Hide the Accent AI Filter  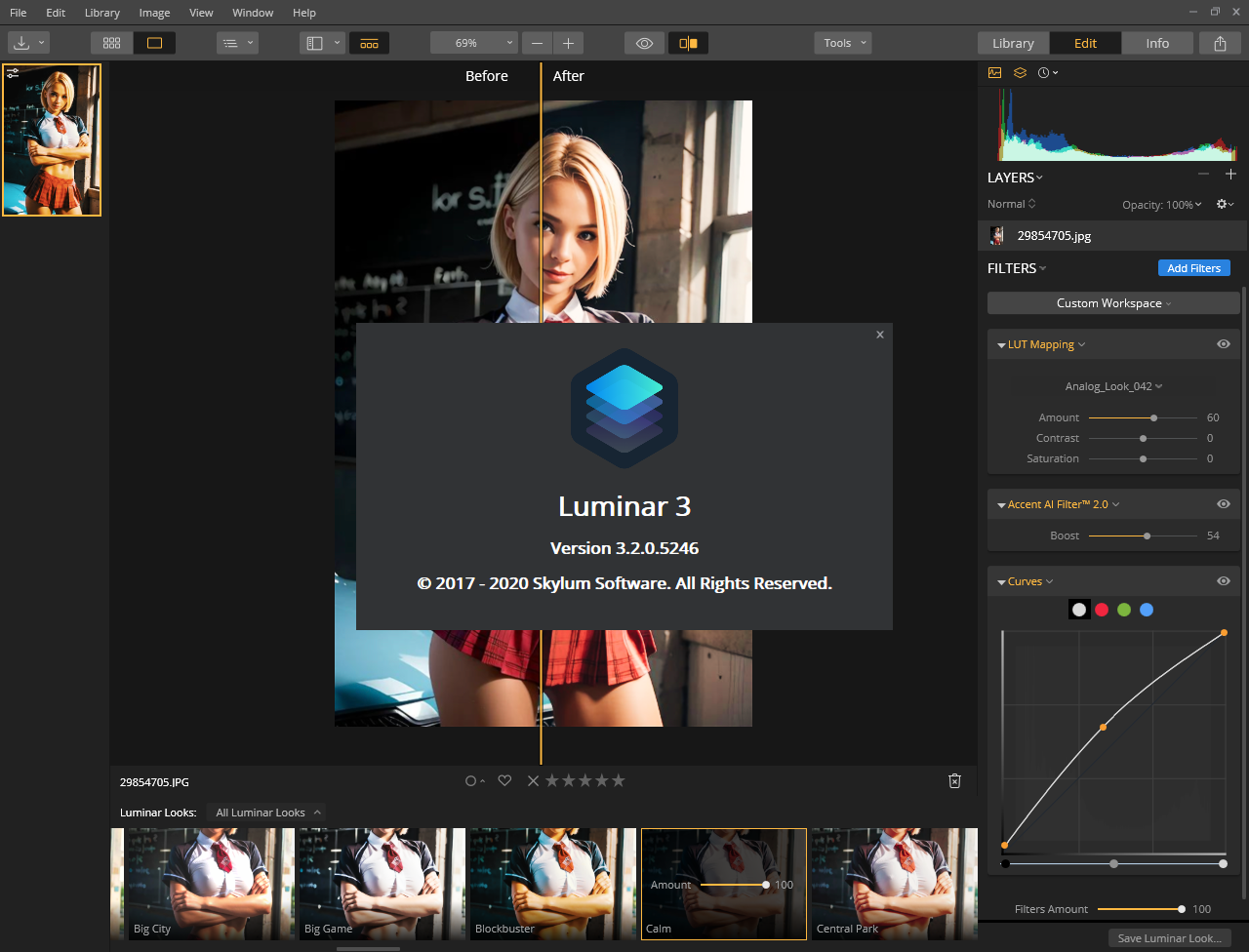tap(1223, 504)
